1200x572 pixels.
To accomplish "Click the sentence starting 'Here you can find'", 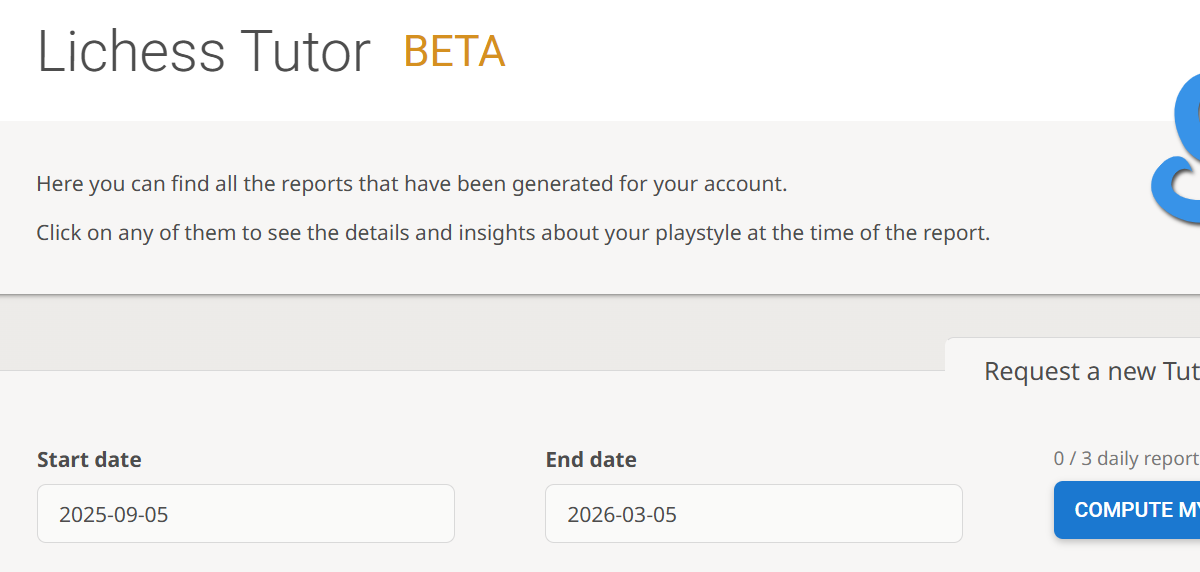I will click(411, 184).
